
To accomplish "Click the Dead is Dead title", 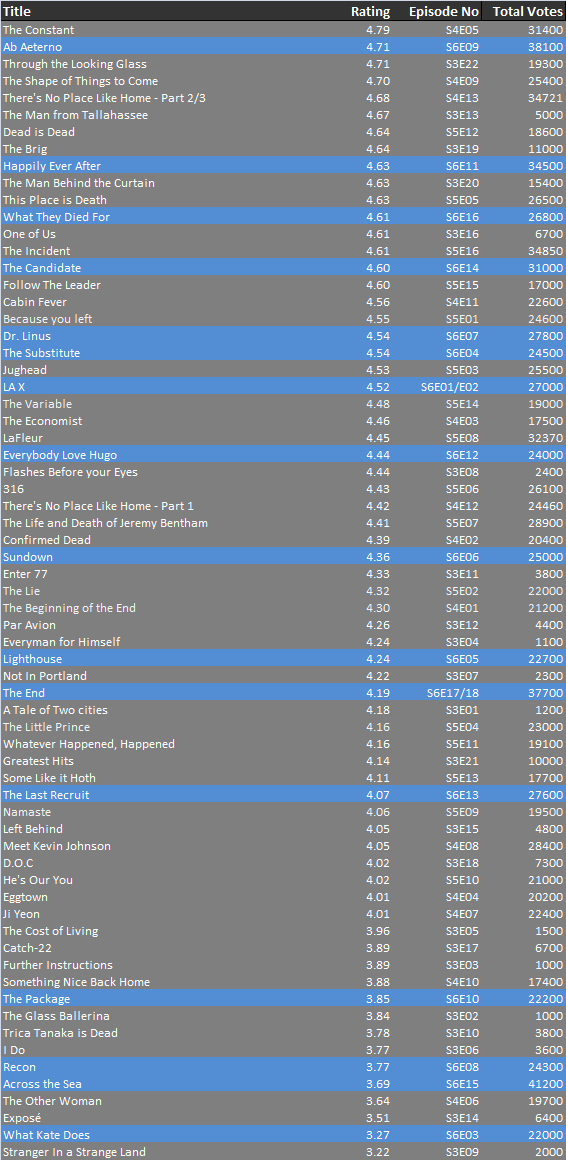I will (38, 132).
